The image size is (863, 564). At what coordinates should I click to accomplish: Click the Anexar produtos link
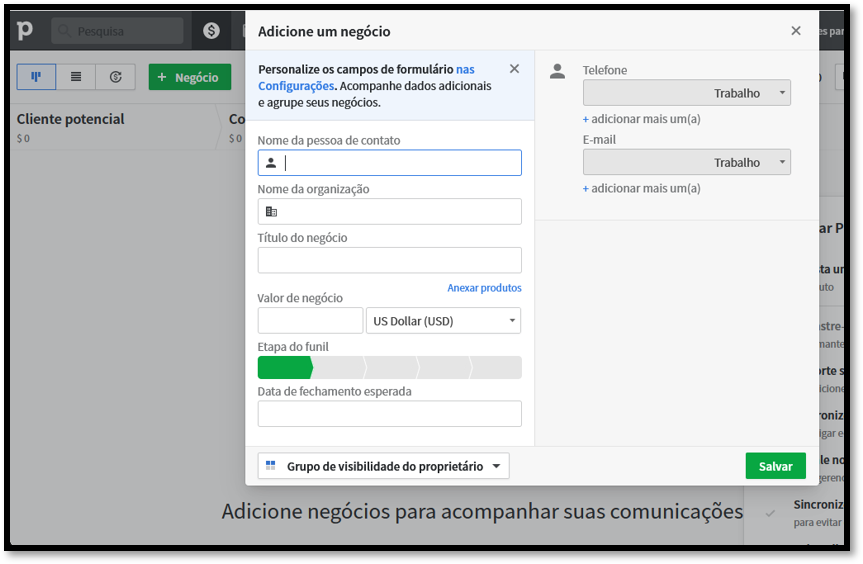pyautogui.click(x=484, y=288)
